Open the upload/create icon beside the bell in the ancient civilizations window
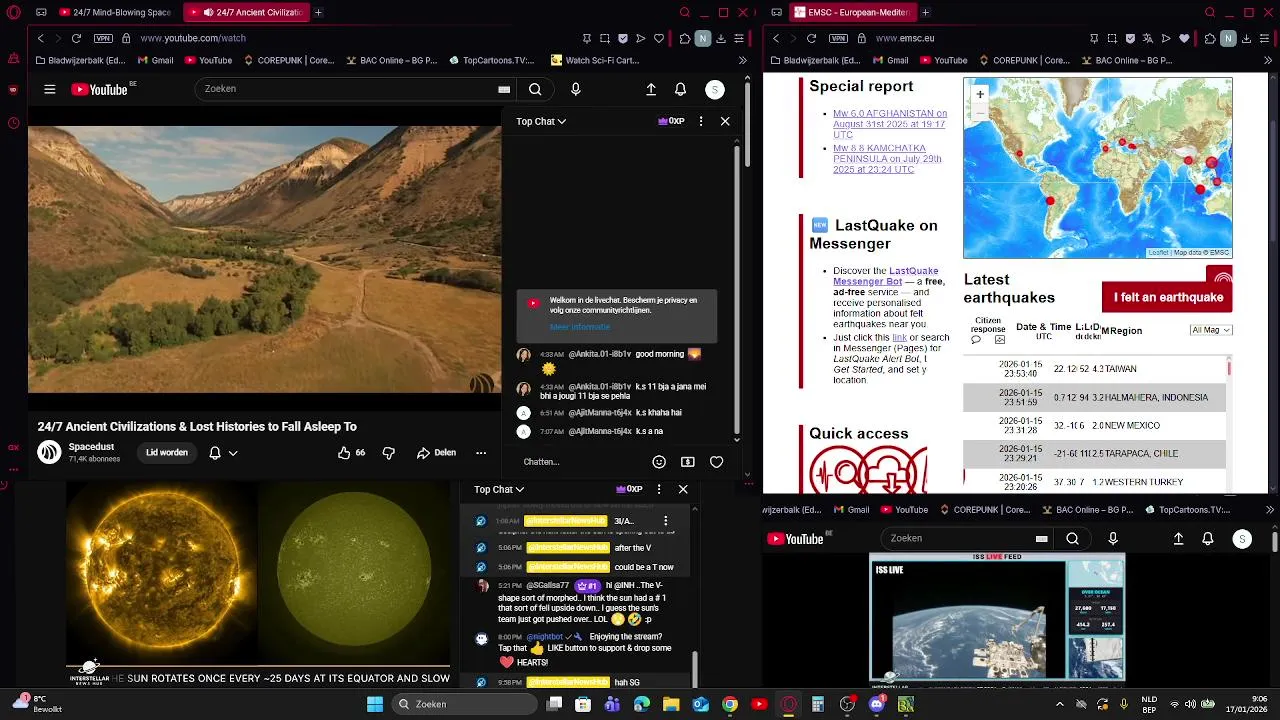Image resolution: width=1280 pixels, height=720 pixels. 651,89
